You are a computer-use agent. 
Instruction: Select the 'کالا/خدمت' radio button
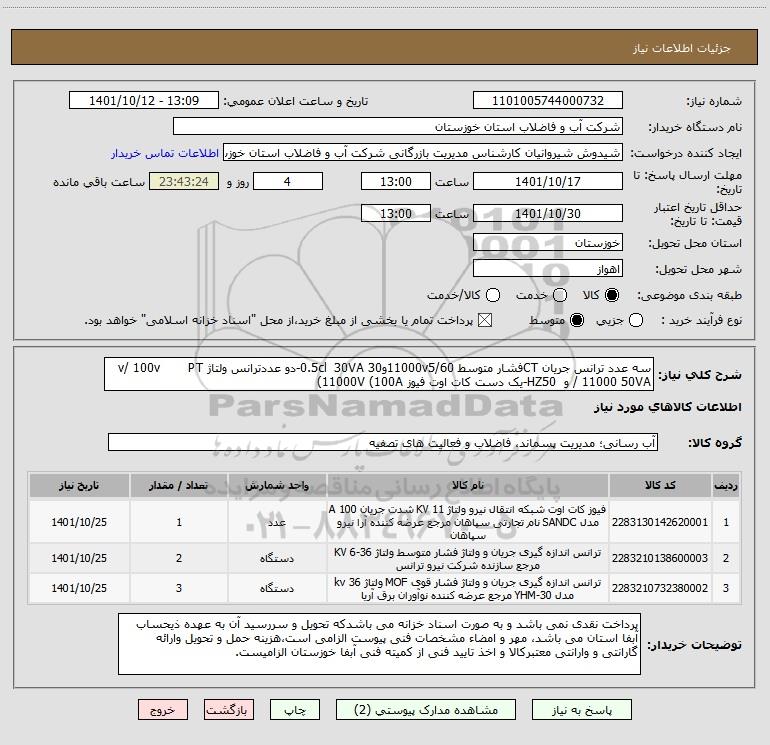[x=493, y=295]
